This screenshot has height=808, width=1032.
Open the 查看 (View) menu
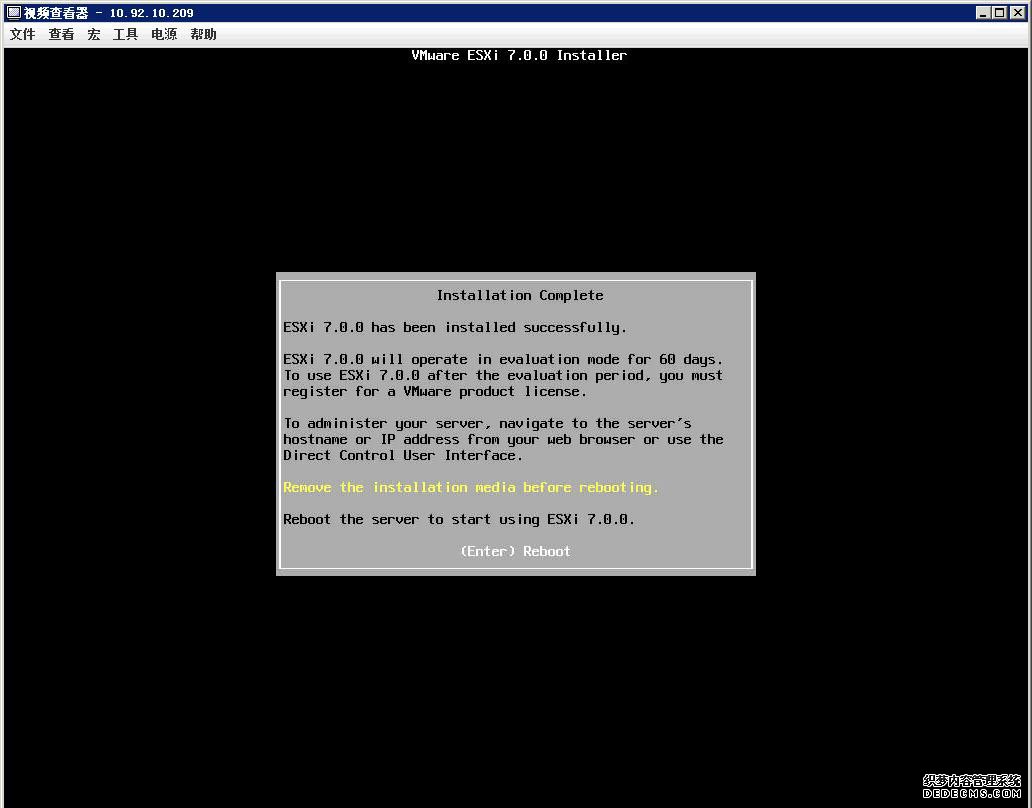click(61, 34)
